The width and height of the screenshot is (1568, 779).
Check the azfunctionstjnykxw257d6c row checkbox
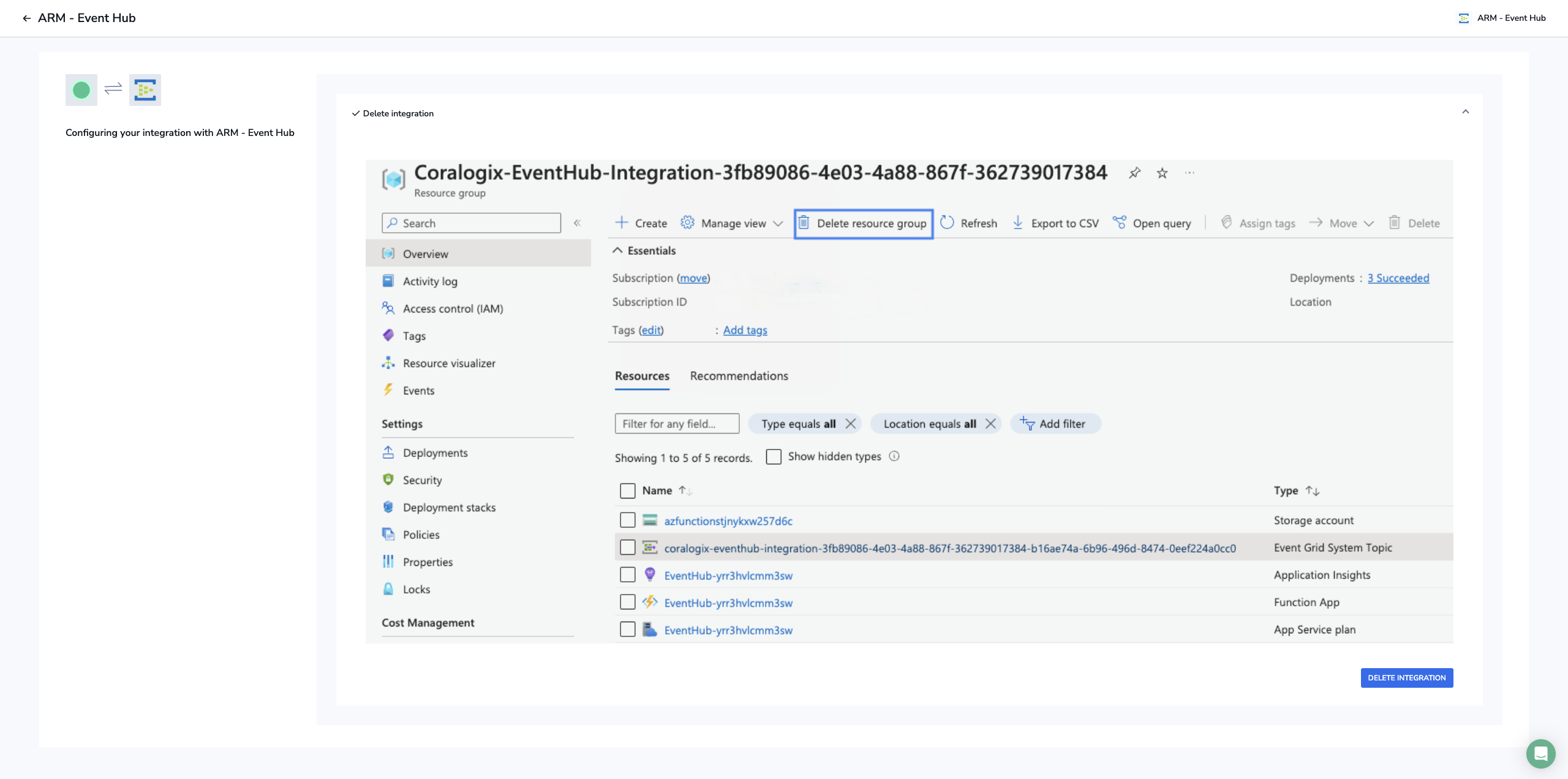click(628, 520)
